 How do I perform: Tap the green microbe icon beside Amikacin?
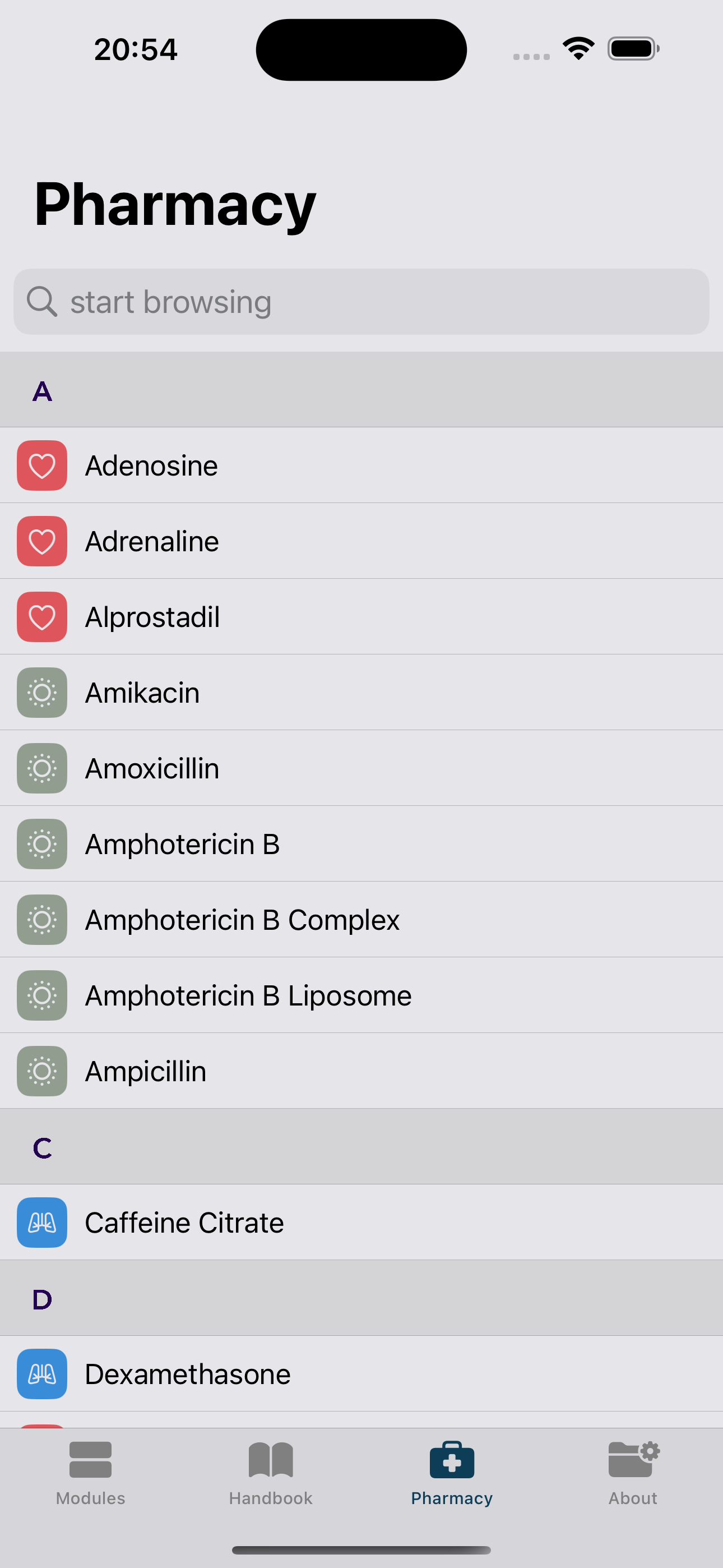pyautogui.click(x=42, y=693)
